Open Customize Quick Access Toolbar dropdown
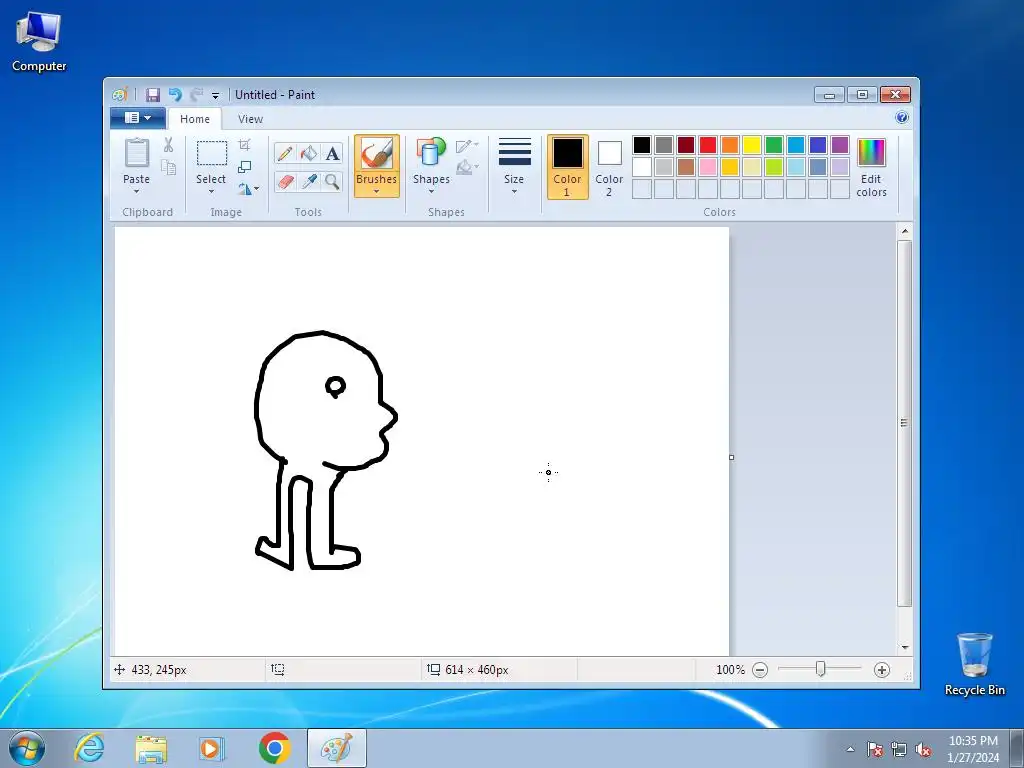This screenshot has height=768, width=1024. (216, 95)
